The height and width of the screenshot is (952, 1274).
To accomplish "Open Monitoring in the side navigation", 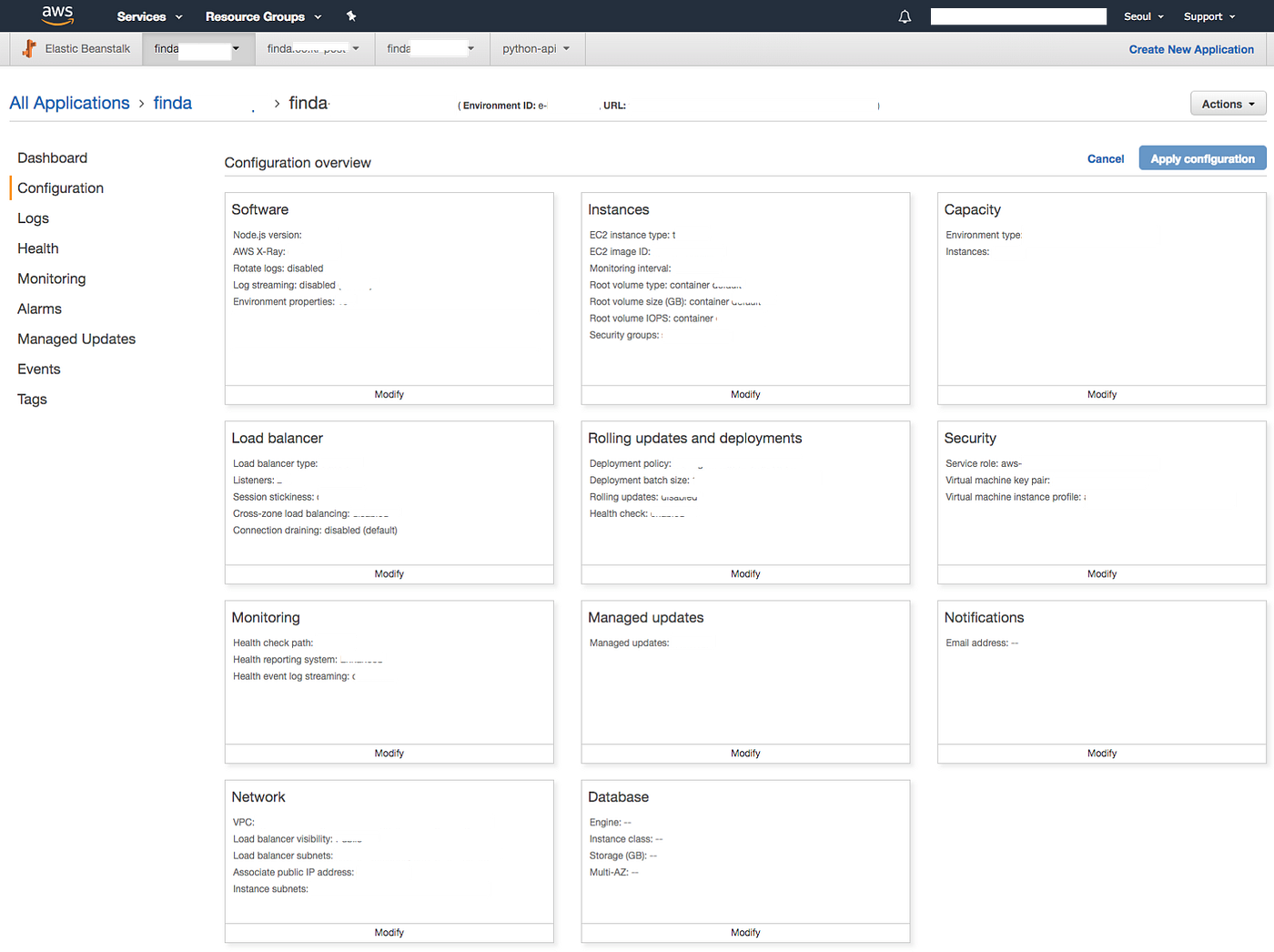I will (x=52, y=279).
